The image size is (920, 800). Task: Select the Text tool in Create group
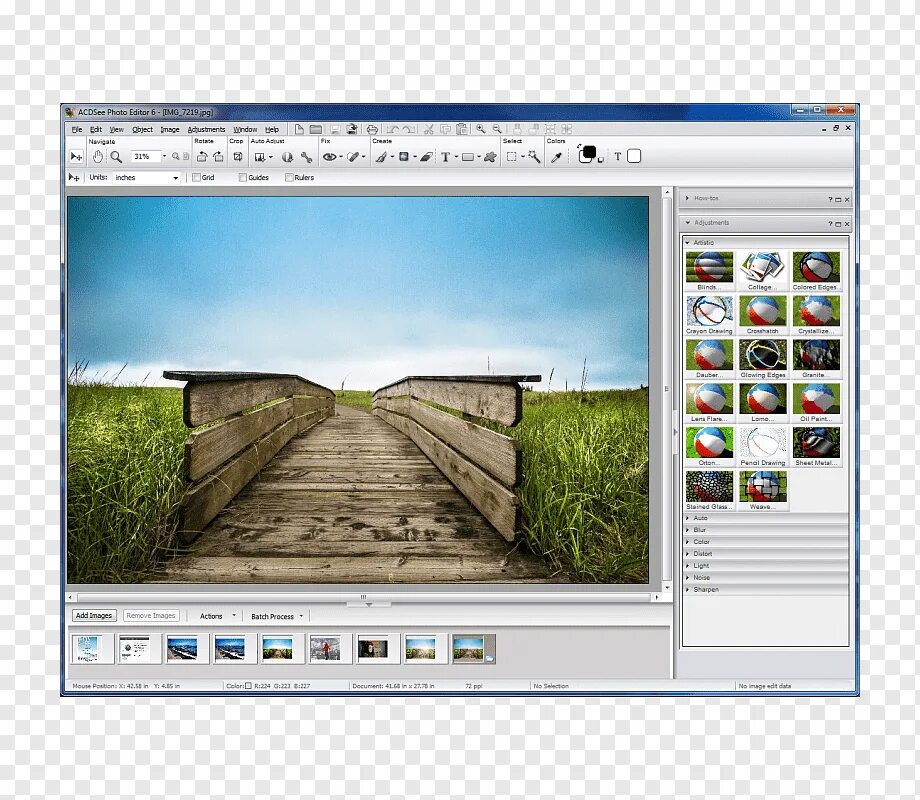point(445,157)
